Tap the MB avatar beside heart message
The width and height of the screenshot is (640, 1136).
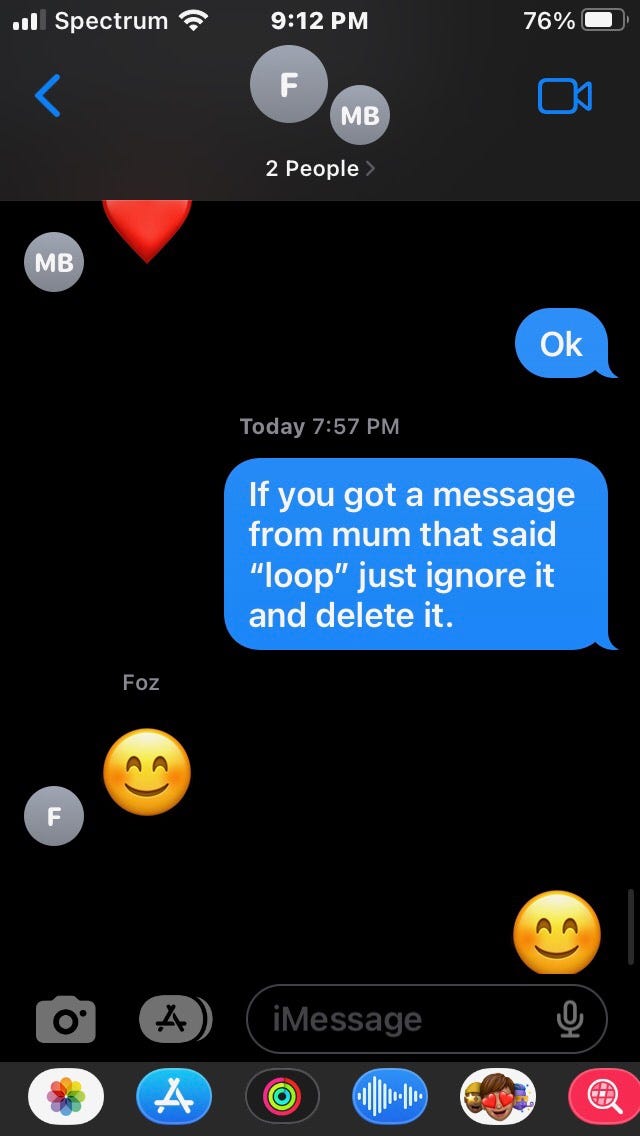point(54,262)
